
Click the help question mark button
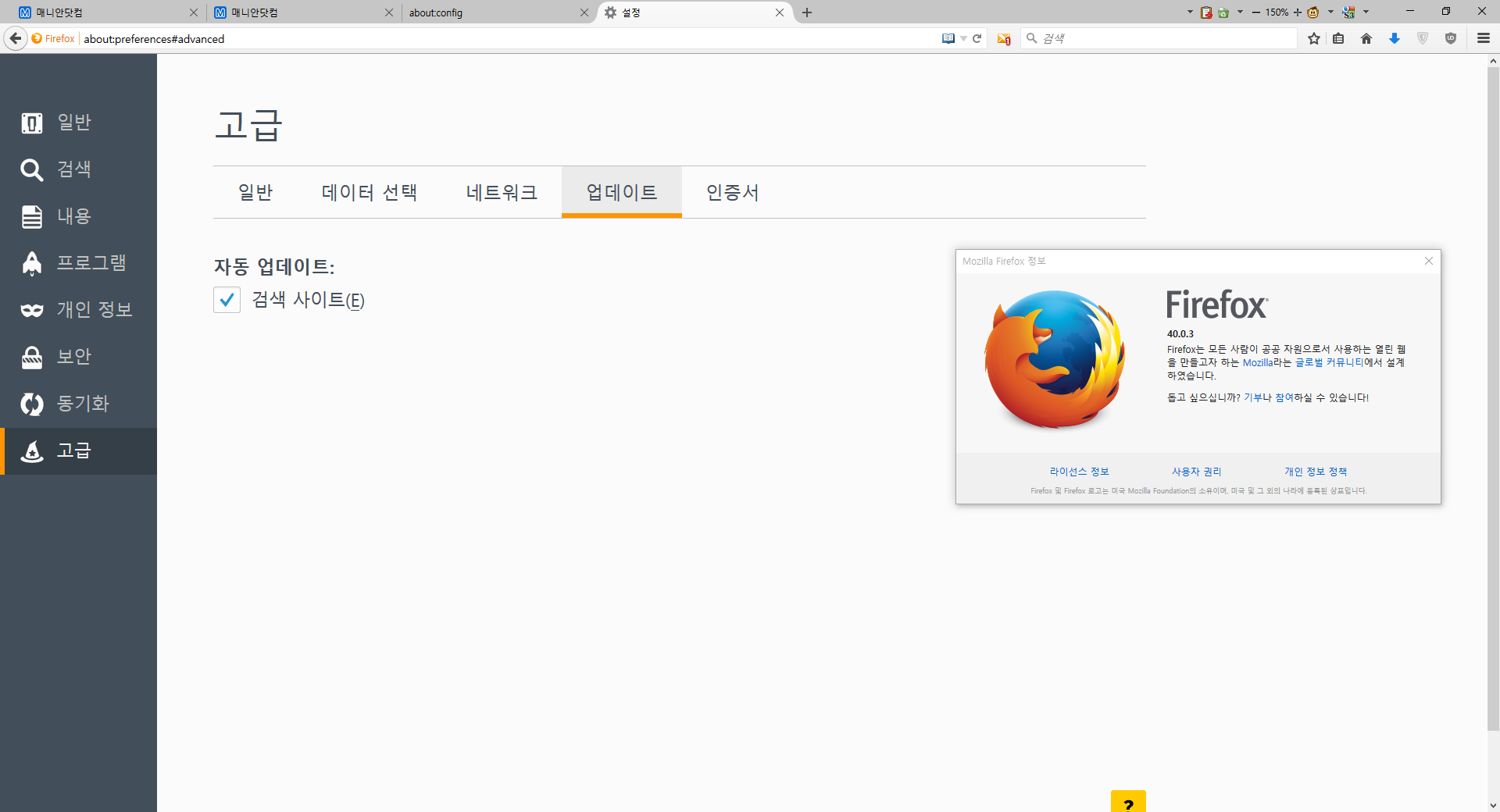[1128, 802]
